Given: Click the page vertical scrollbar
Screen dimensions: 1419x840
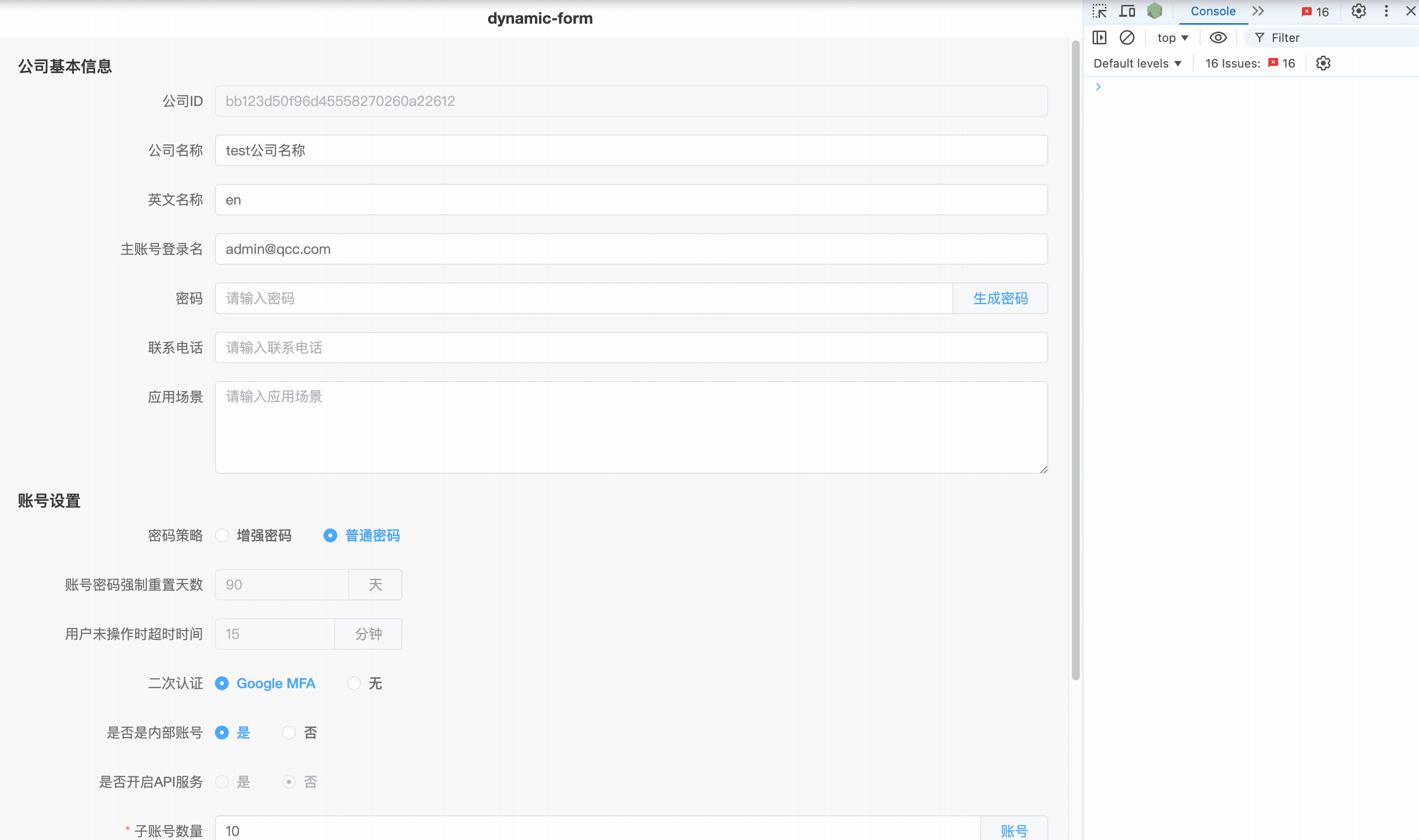Looking at the screenshot, I should pos(1075,362).
